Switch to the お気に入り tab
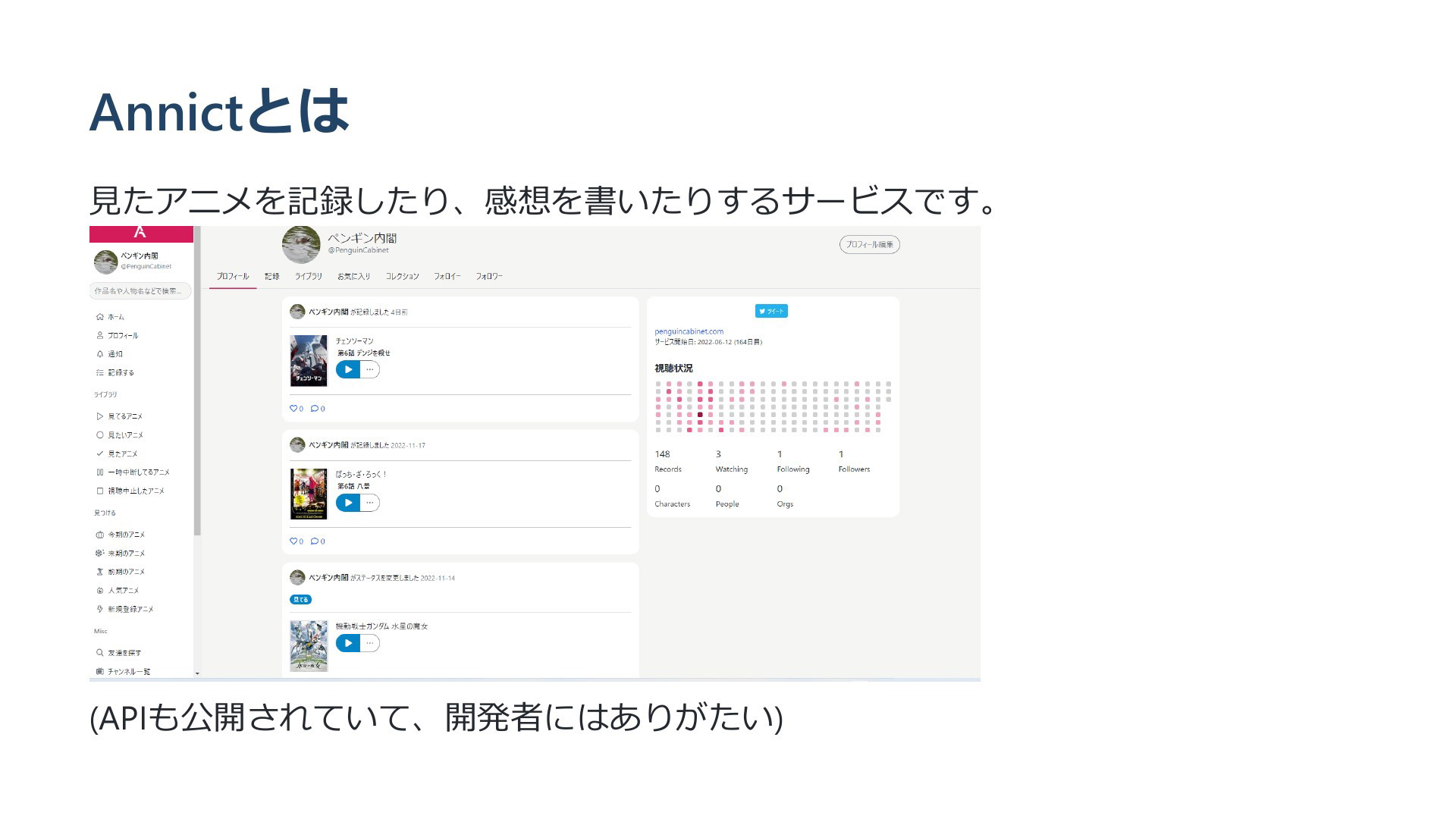The height and width of the screenshot is (819, 1456). tap(354, 277)
